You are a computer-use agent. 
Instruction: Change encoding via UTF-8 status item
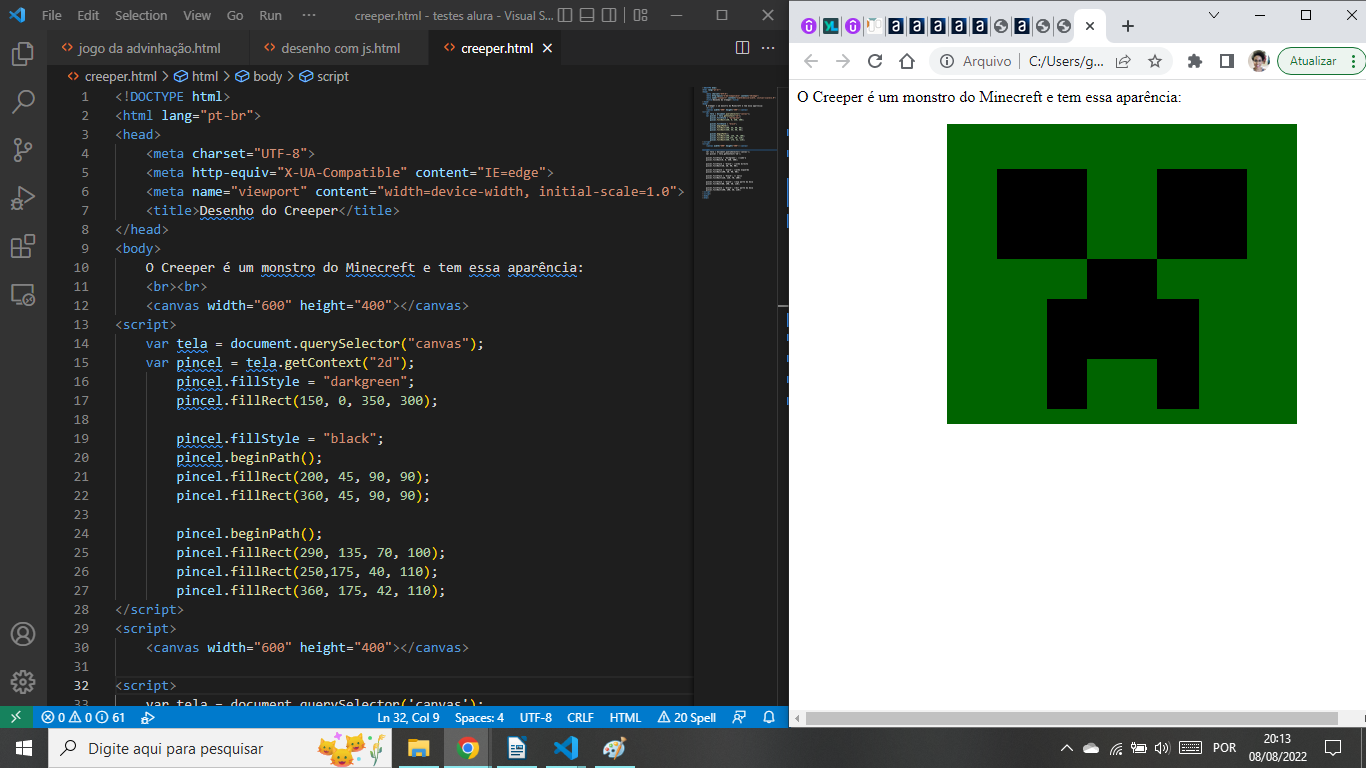(x=535, y=717)
